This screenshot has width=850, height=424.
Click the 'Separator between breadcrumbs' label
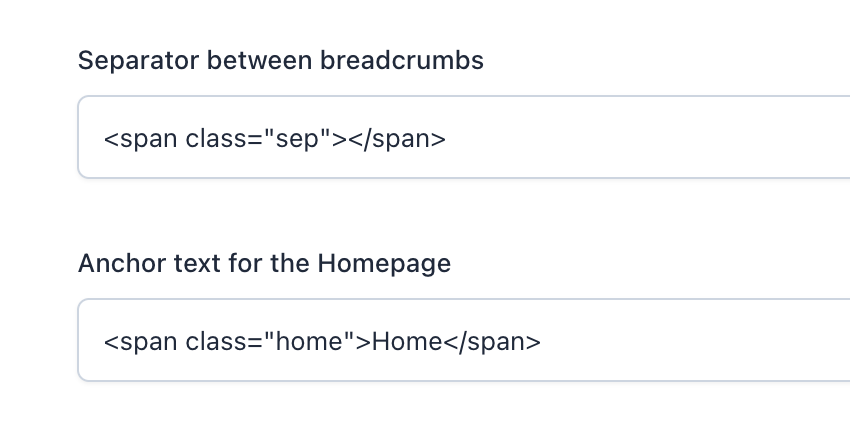click(x=281, y=60)
